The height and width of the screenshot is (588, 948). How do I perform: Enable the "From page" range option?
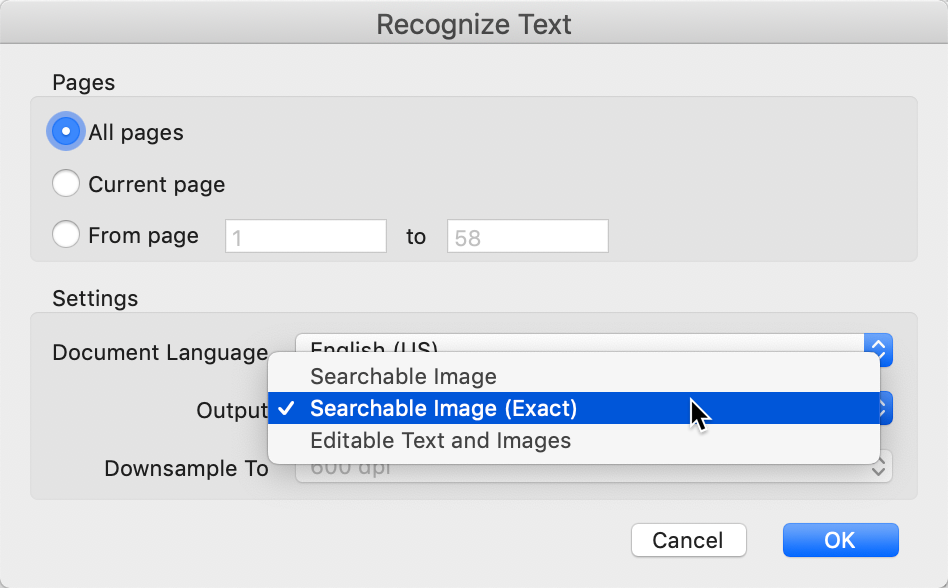pos(65,234)
